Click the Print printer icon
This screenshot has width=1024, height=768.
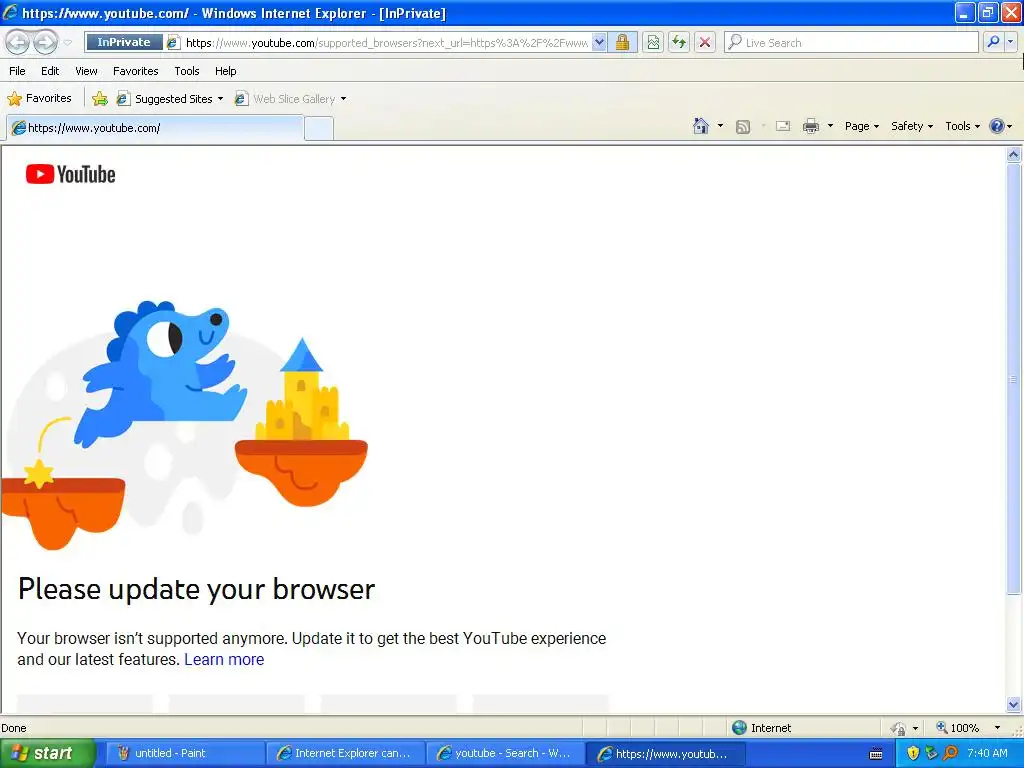pos(810,126)
